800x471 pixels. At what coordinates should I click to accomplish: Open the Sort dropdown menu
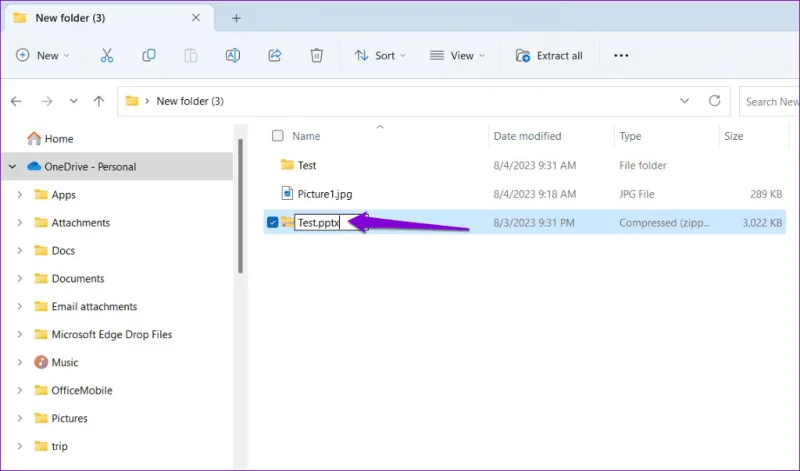[380, 55]
